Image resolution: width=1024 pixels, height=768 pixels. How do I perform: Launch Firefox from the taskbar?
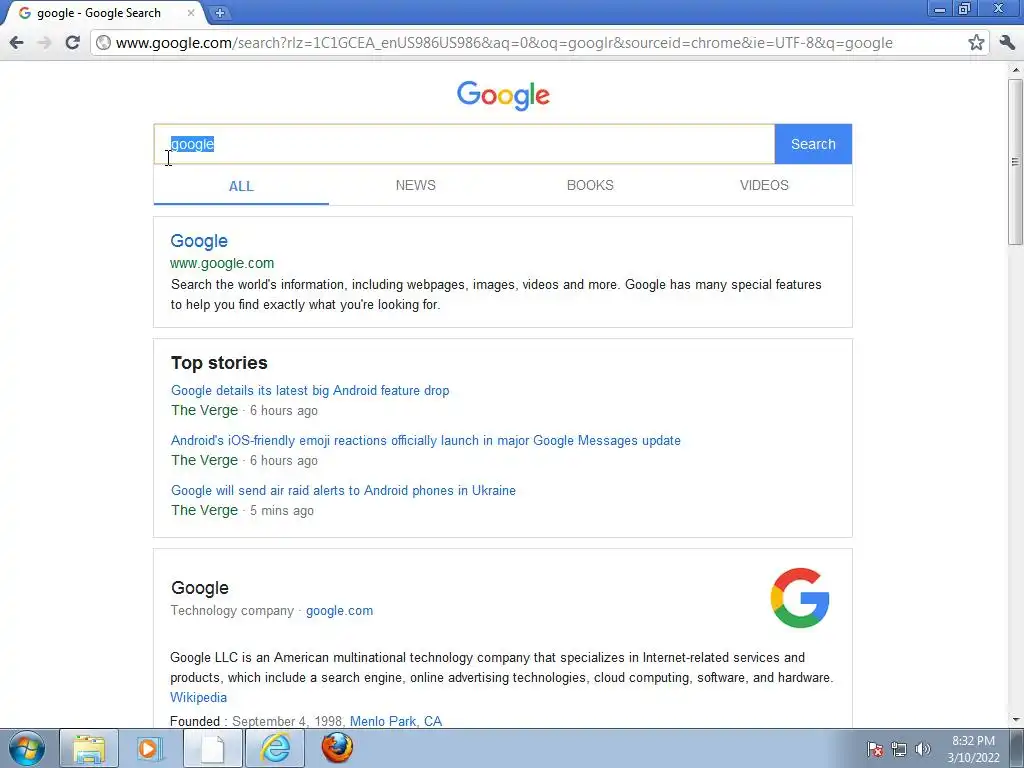[337, 748]
